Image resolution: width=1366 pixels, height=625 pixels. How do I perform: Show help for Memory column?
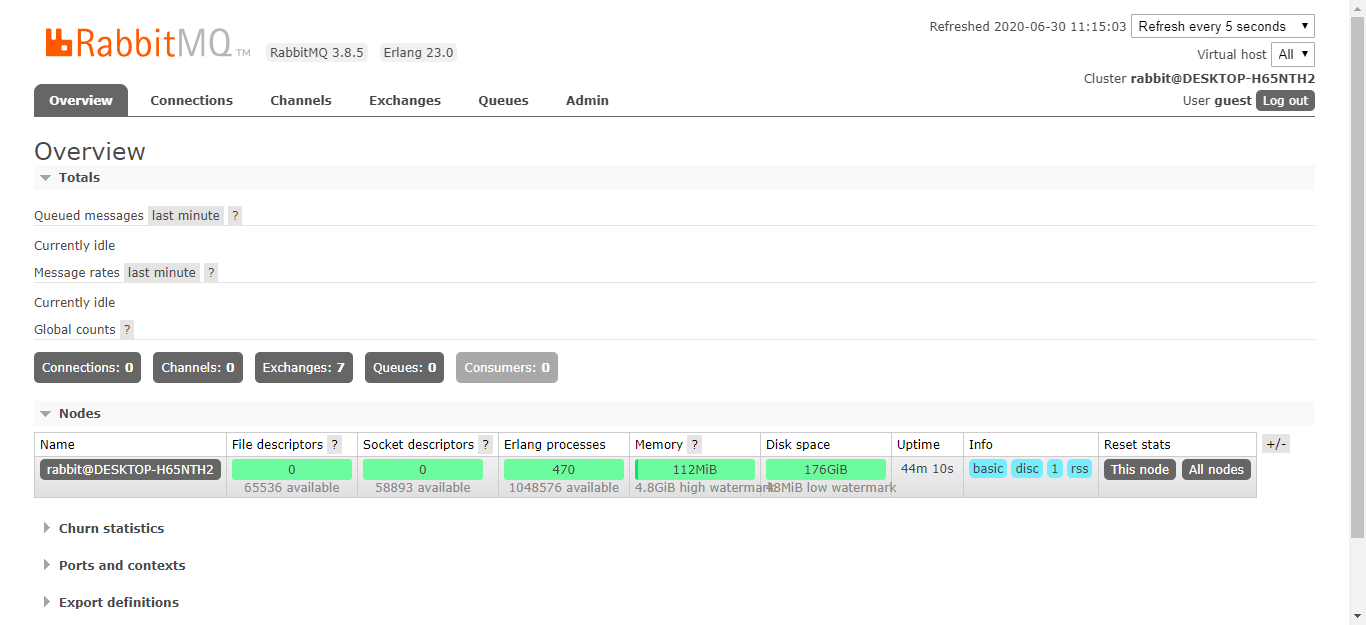pyautogui.click(x=694, y=444)
